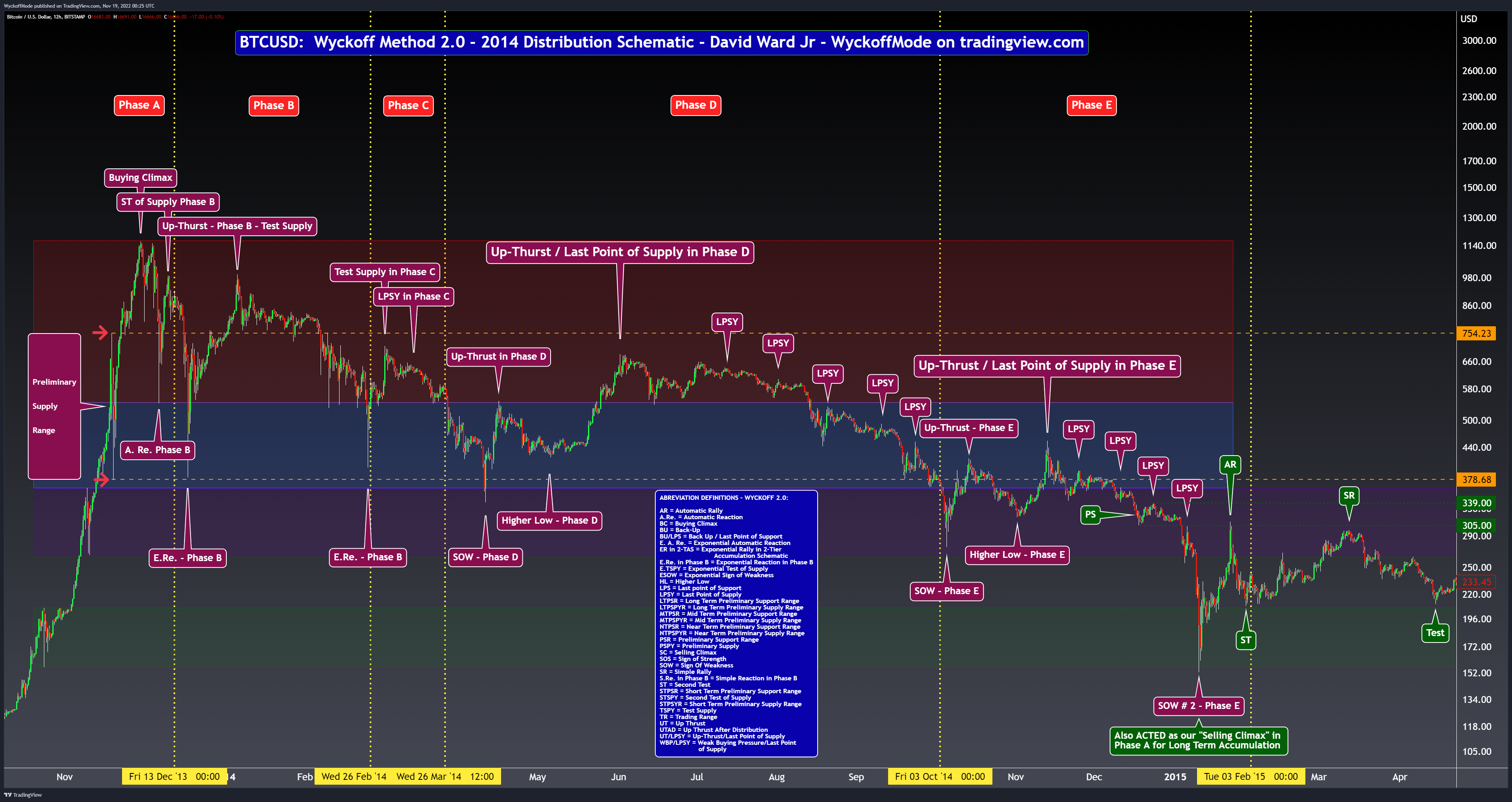Click the Sep label on time axis
Viewport: 1512px width, 802px height.
coord(856,777)
